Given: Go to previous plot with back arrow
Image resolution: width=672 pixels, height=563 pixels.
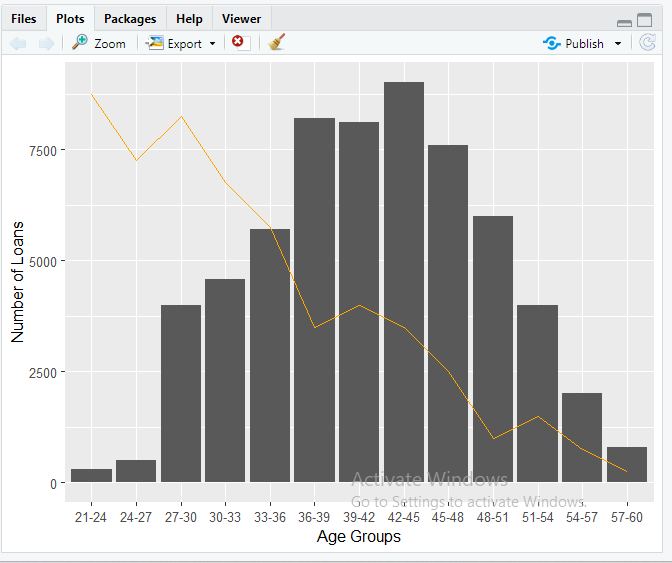Looking at the screenshot, I should click(18, 43).
